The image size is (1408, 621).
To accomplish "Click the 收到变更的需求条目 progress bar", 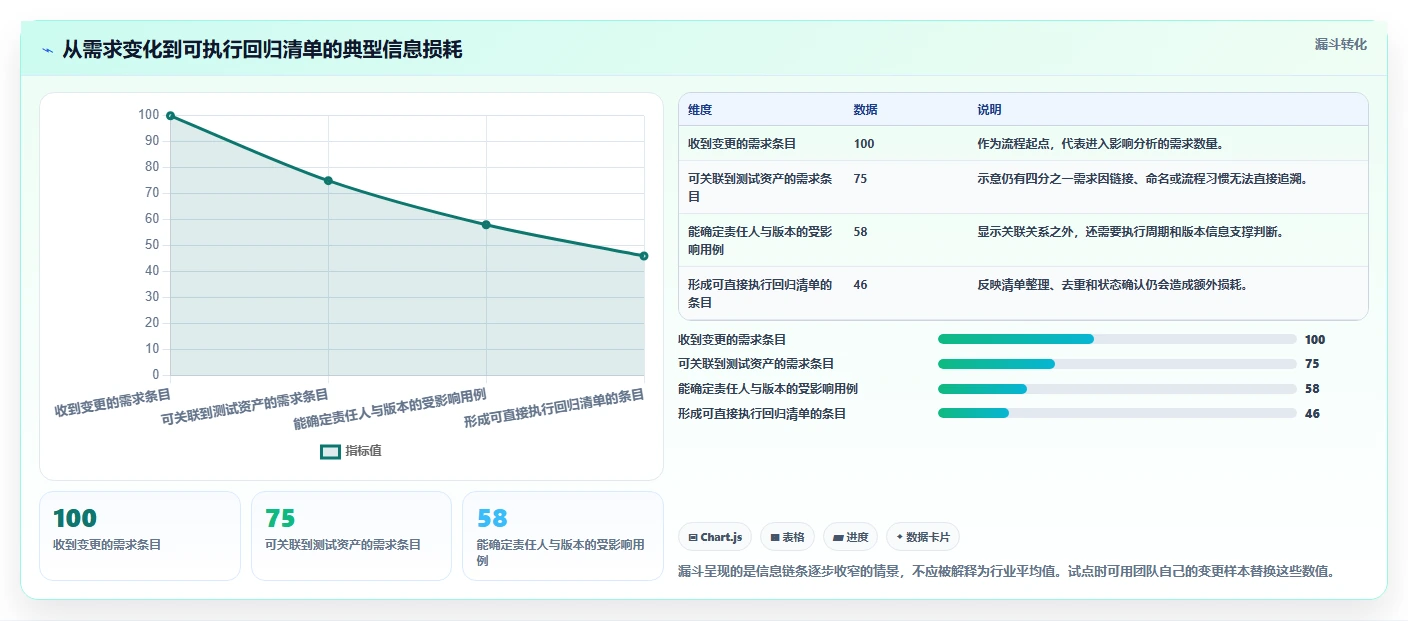I will click(x=1117, y=339).
